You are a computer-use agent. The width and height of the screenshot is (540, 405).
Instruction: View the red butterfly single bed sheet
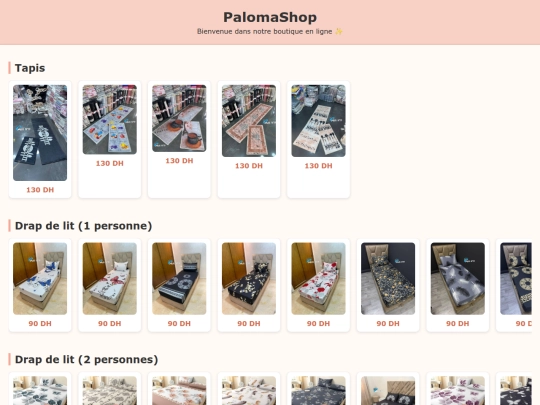coord(110,279)
